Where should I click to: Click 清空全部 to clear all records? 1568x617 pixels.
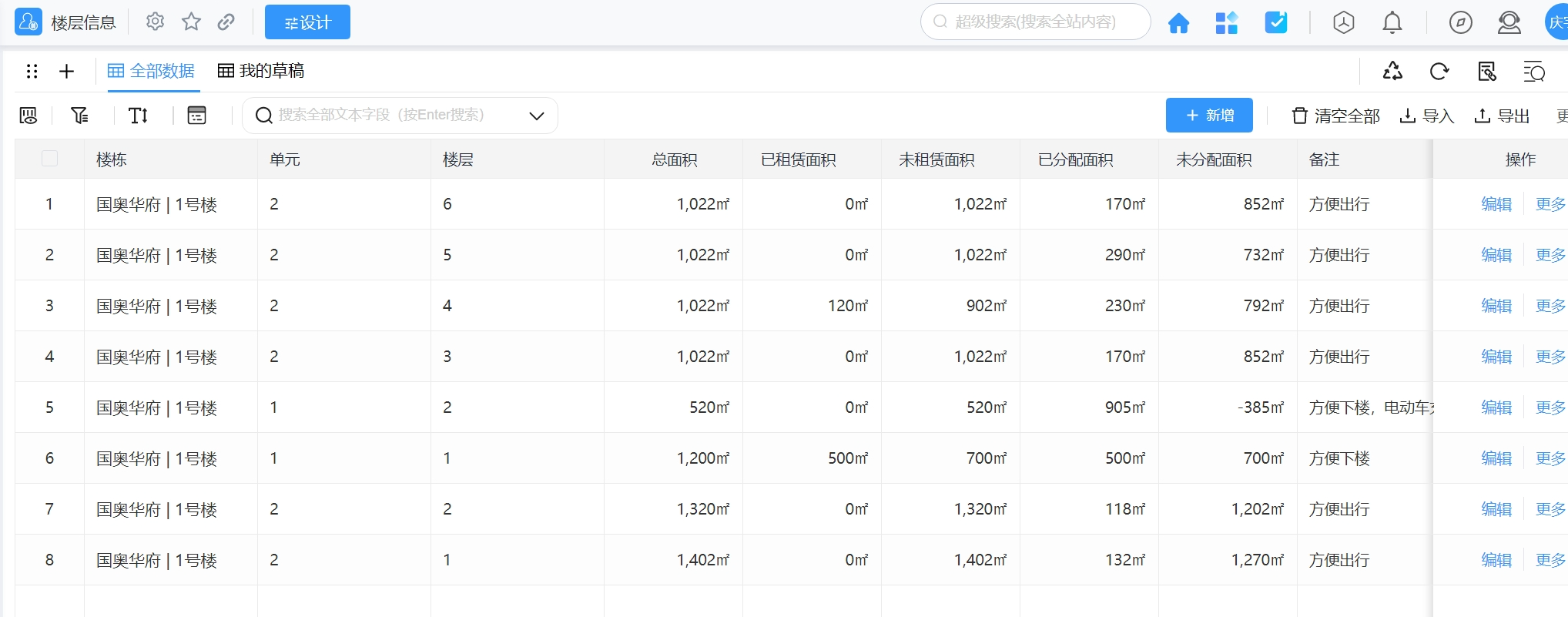pos(1335,116)
